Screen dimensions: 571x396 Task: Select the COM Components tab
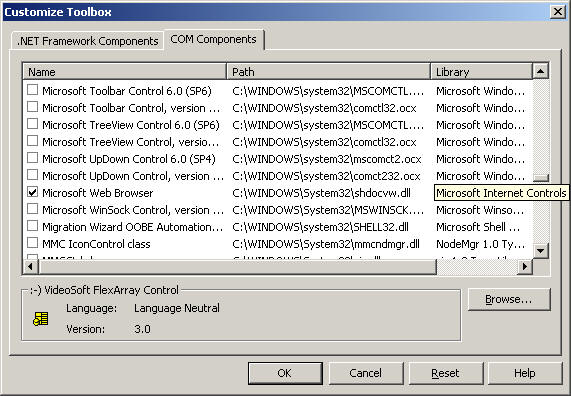click(213, 39)
